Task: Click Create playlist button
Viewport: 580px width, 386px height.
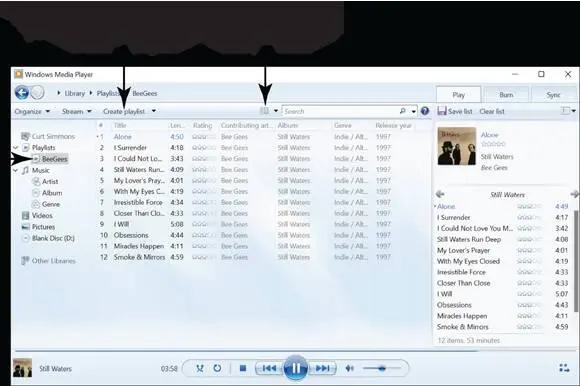Action: click(x=124, y=111)
